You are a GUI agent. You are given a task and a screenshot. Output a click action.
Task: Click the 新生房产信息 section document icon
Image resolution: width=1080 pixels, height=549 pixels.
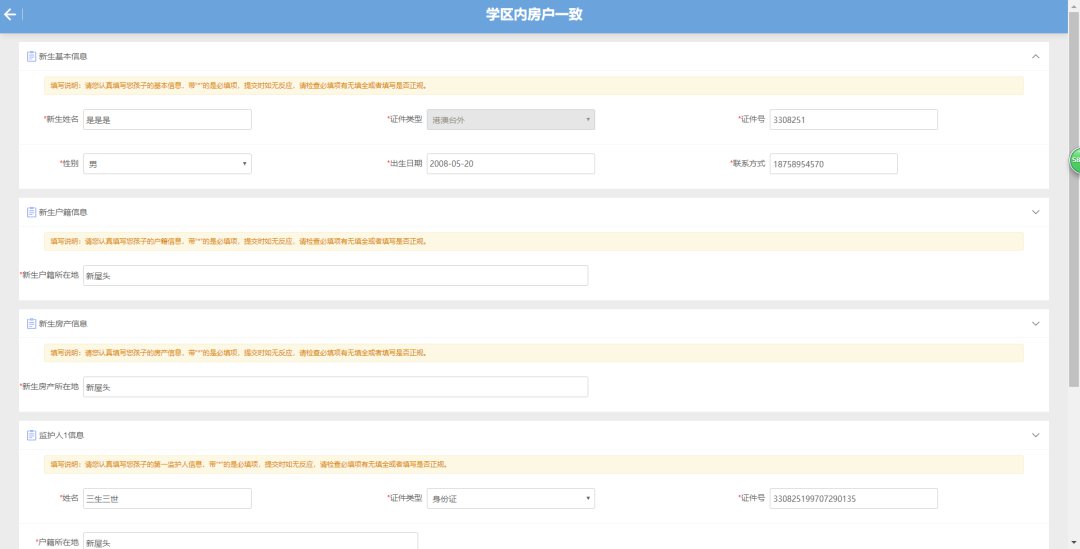point(31,324)
